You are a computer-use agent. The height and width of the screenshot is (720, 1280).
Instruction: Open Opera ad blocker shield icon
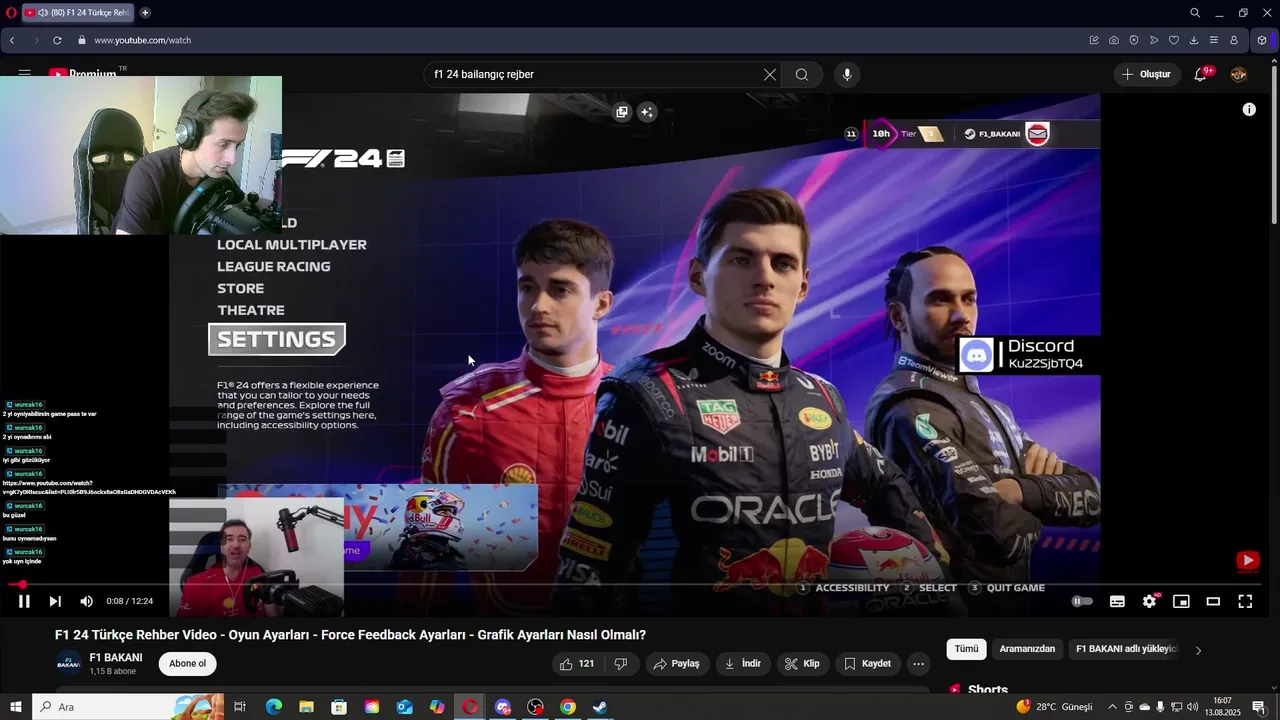[x=1134, y=40]
